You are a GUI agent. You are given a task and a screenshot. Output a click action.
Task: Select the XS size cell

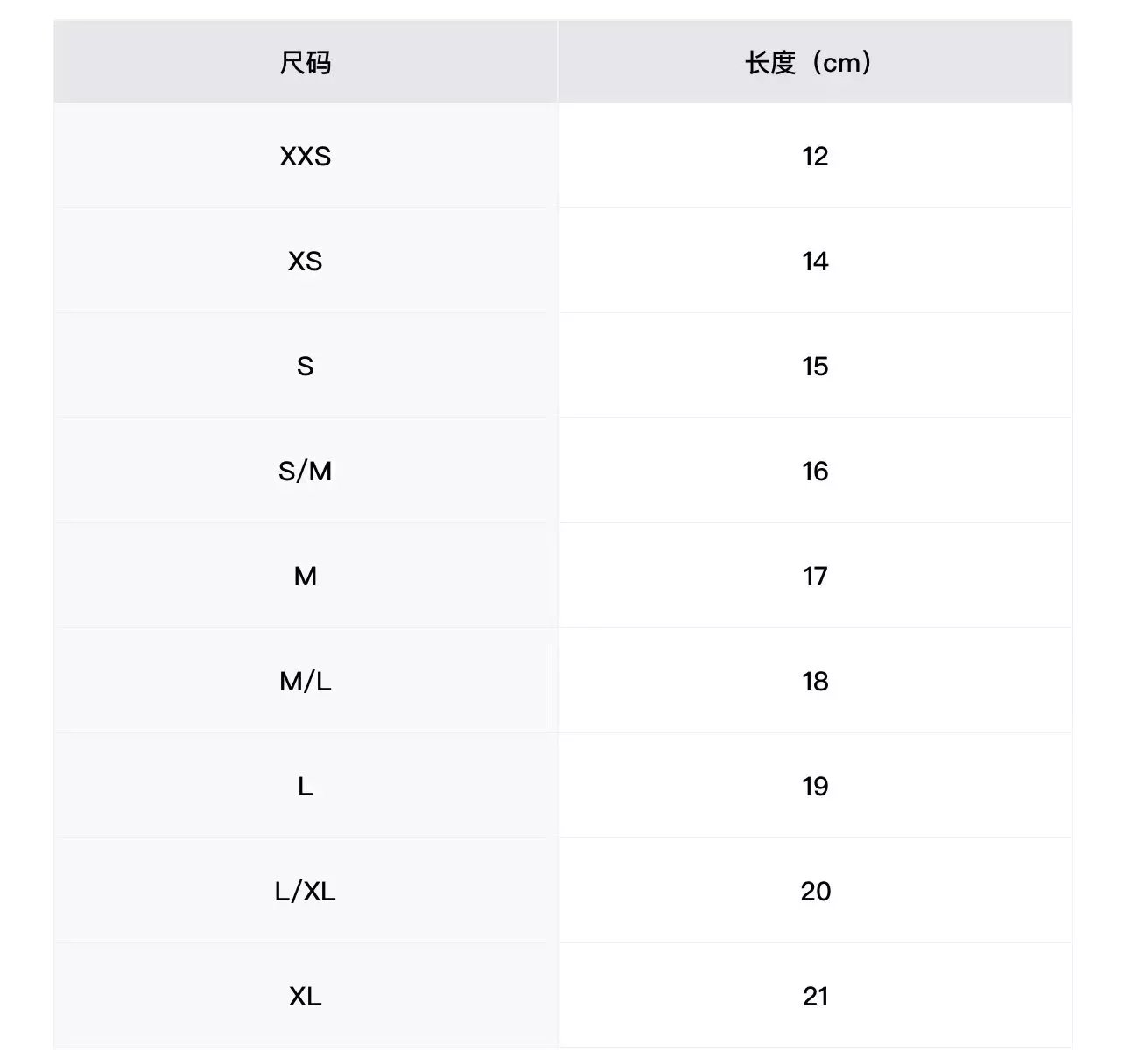click(x=306, y=261)
